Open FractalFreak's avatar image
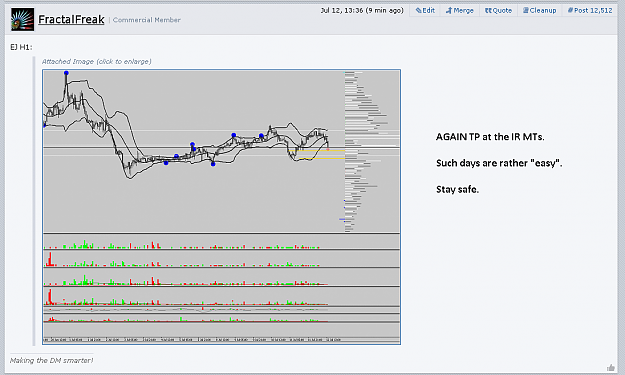625x375 pixels. pos(22,20)
